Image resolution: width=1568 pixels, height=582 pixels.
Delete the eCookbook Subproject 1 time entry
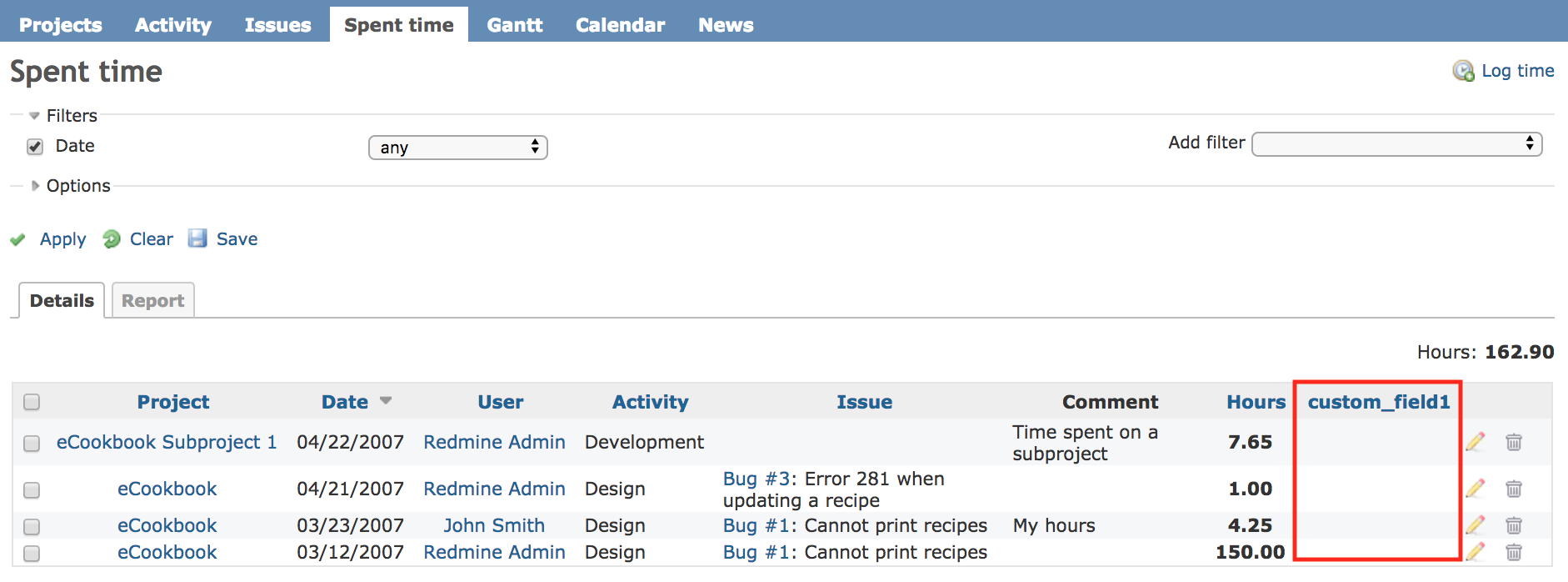click(x=1514, y=442)
